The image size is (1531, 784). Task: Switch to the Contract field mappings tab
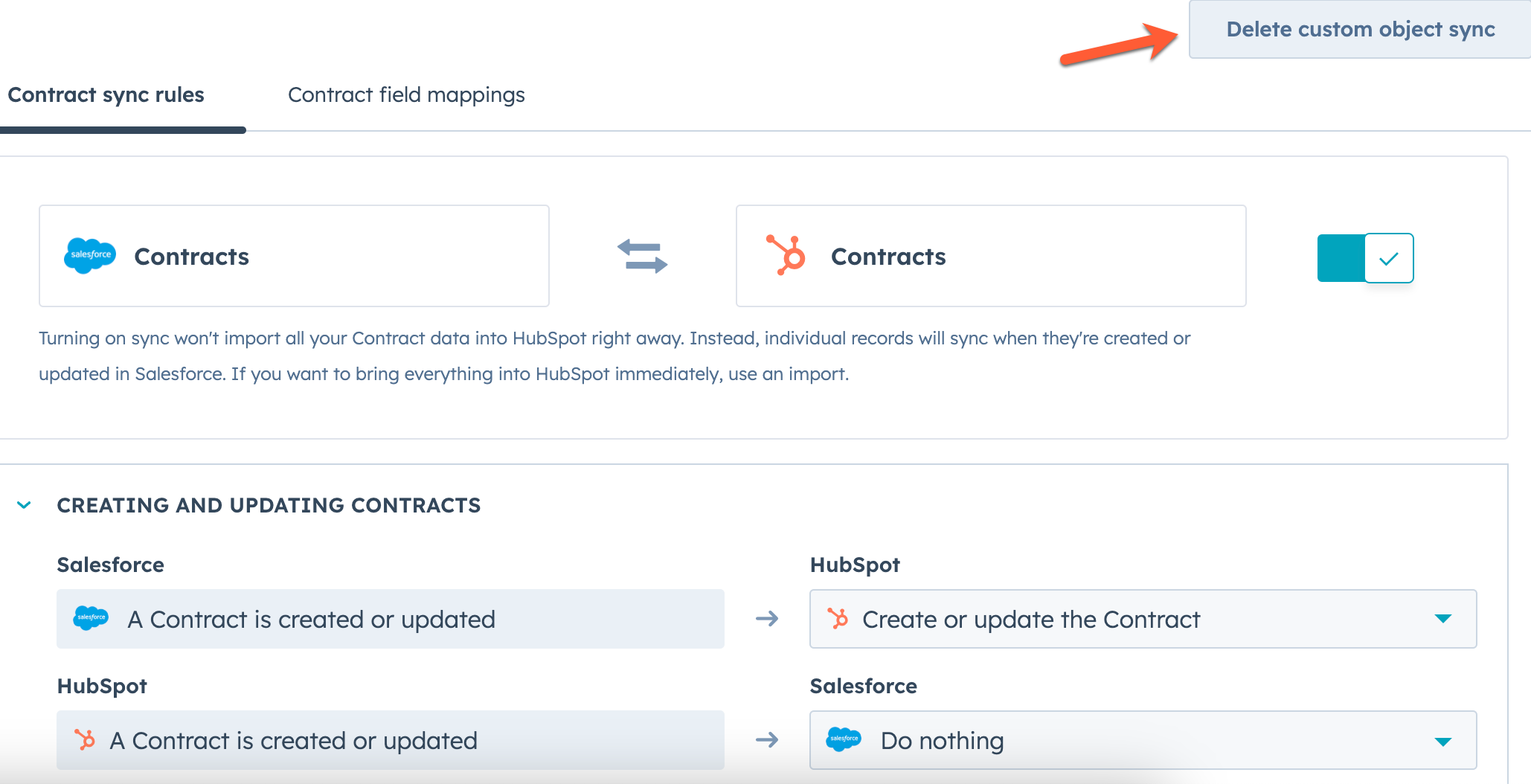(406, 94)
